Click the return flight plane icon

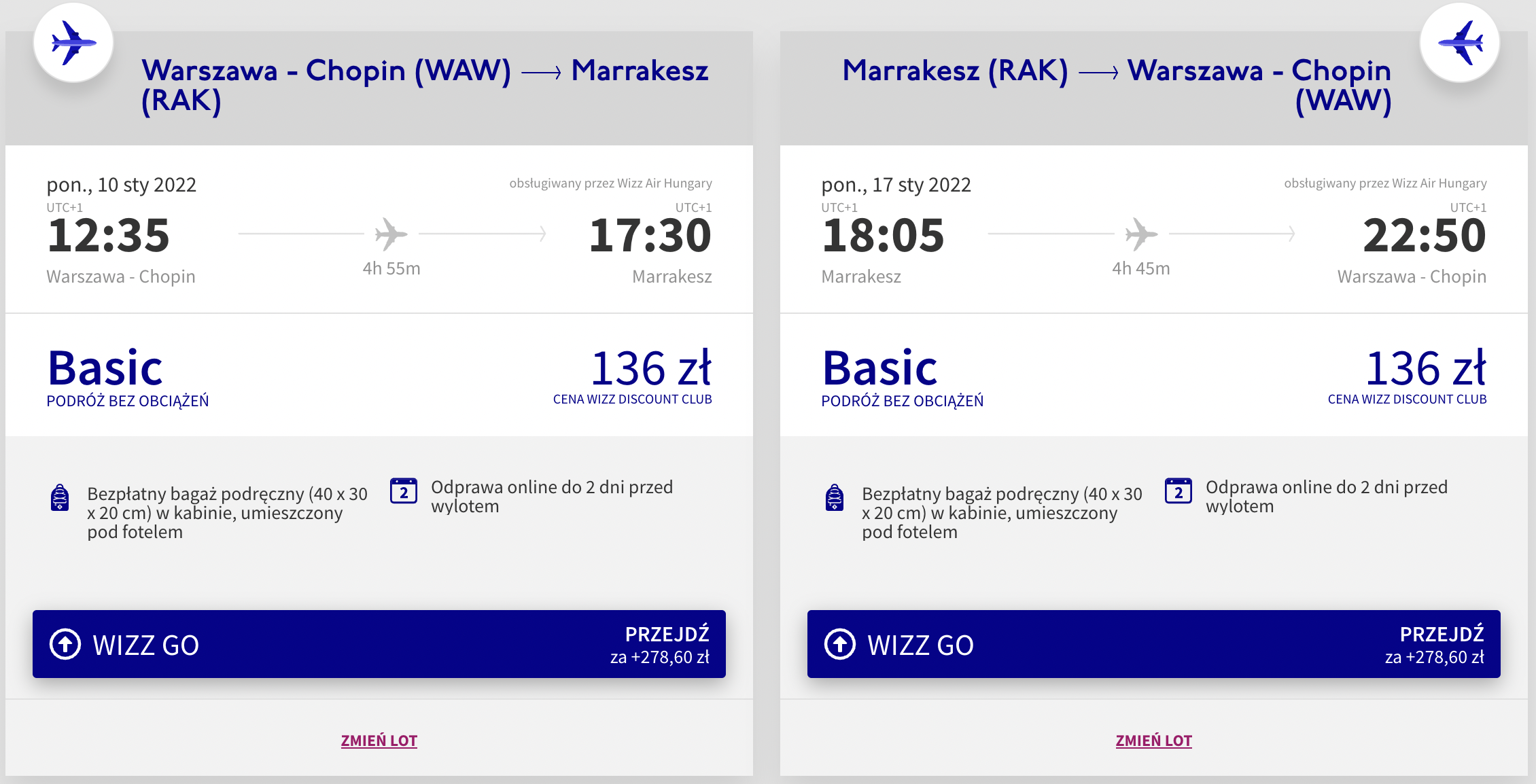pos(1460,43)
